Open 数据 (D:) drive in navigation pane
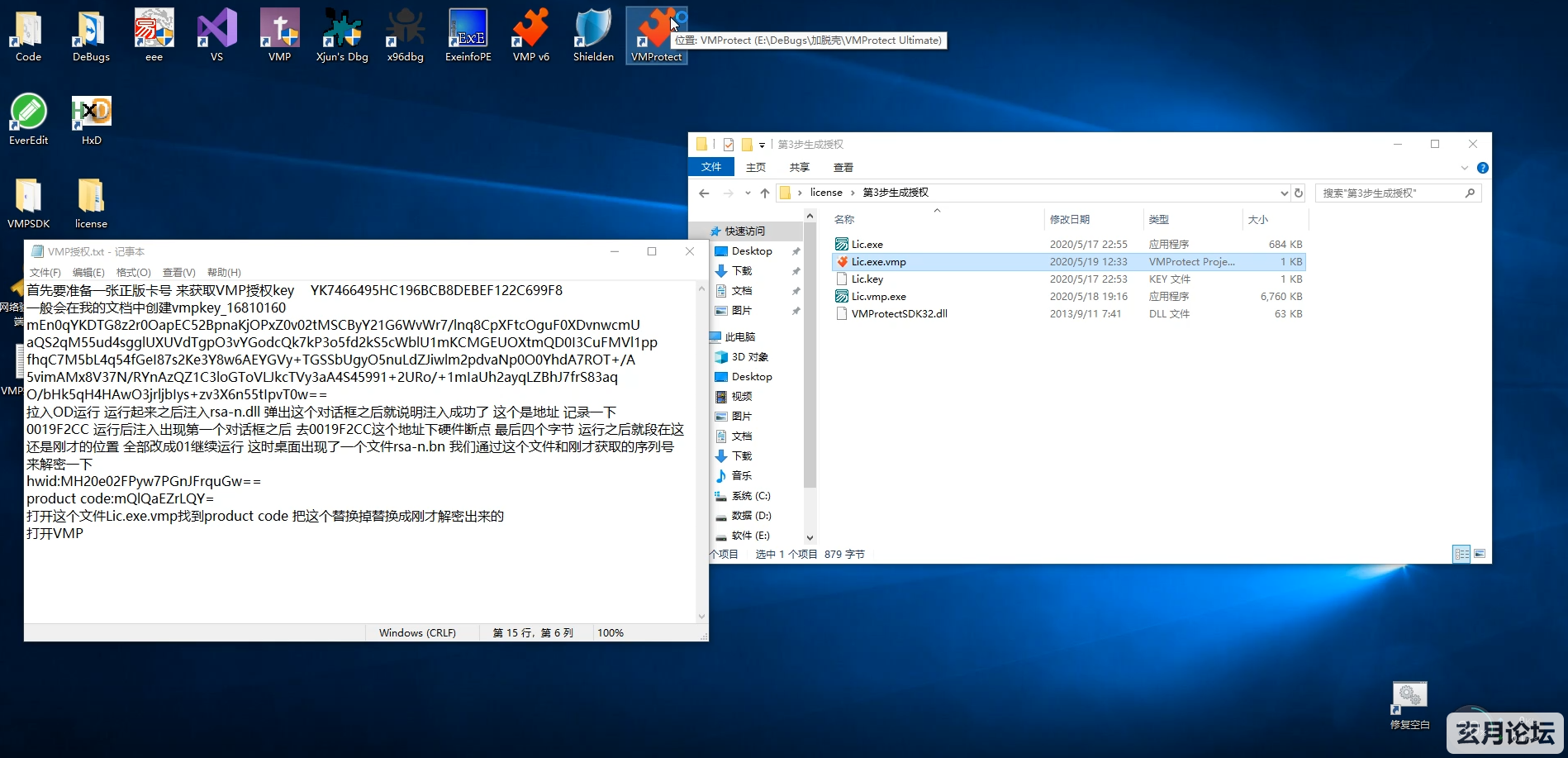Image resolution: width=1568 pixels, height=758 pixels. tap(751, 515)
